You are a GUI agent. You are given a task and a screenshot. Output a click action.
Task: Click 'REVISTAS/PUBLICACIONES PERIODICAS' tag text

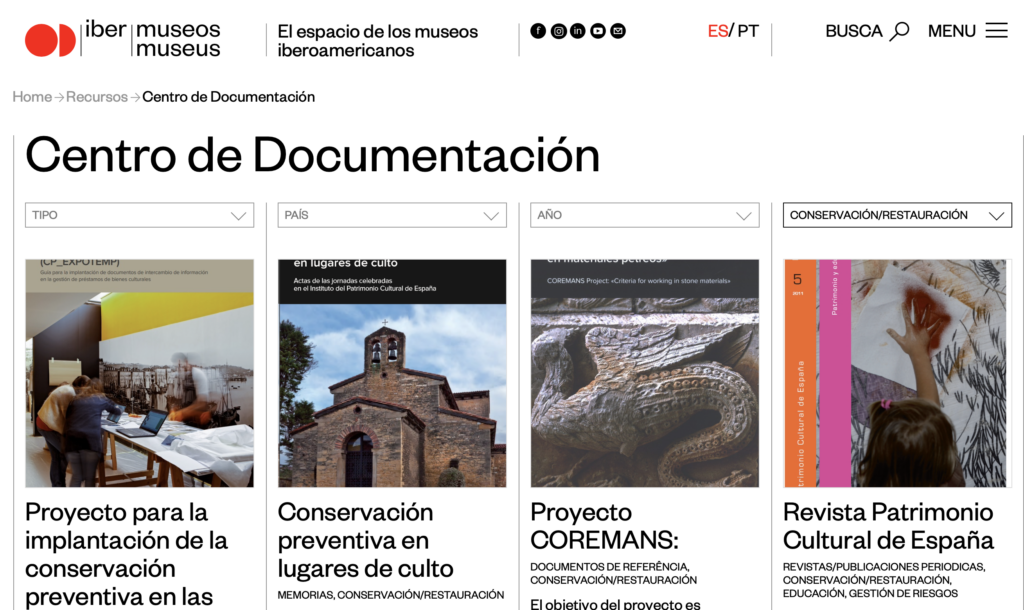(x=884, y=567)
